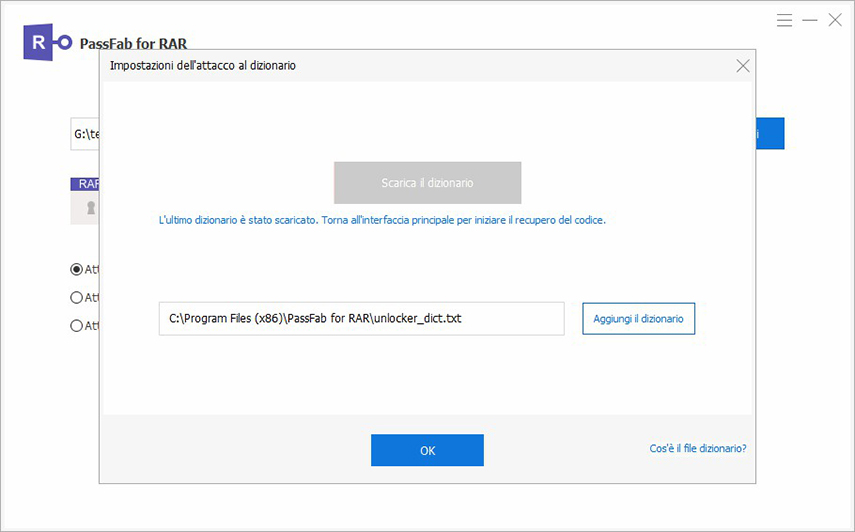Select the second attack type radio button
Image resolution: width=855 pixels, height=532 pixels.
pos(76,297)
